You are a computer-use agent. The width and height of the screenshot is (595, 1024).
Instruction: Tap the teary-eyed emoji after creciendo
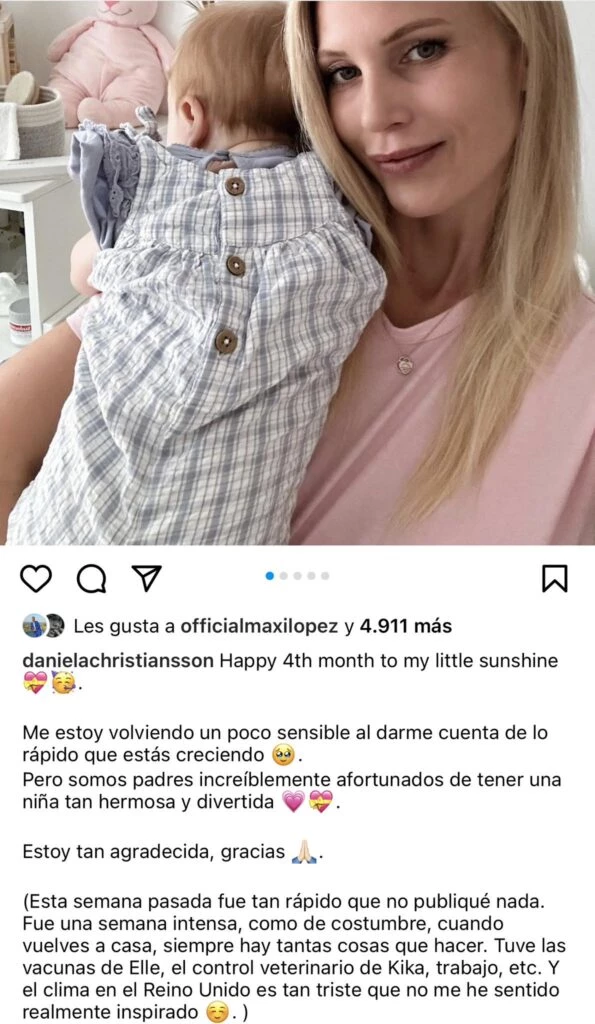282,756
